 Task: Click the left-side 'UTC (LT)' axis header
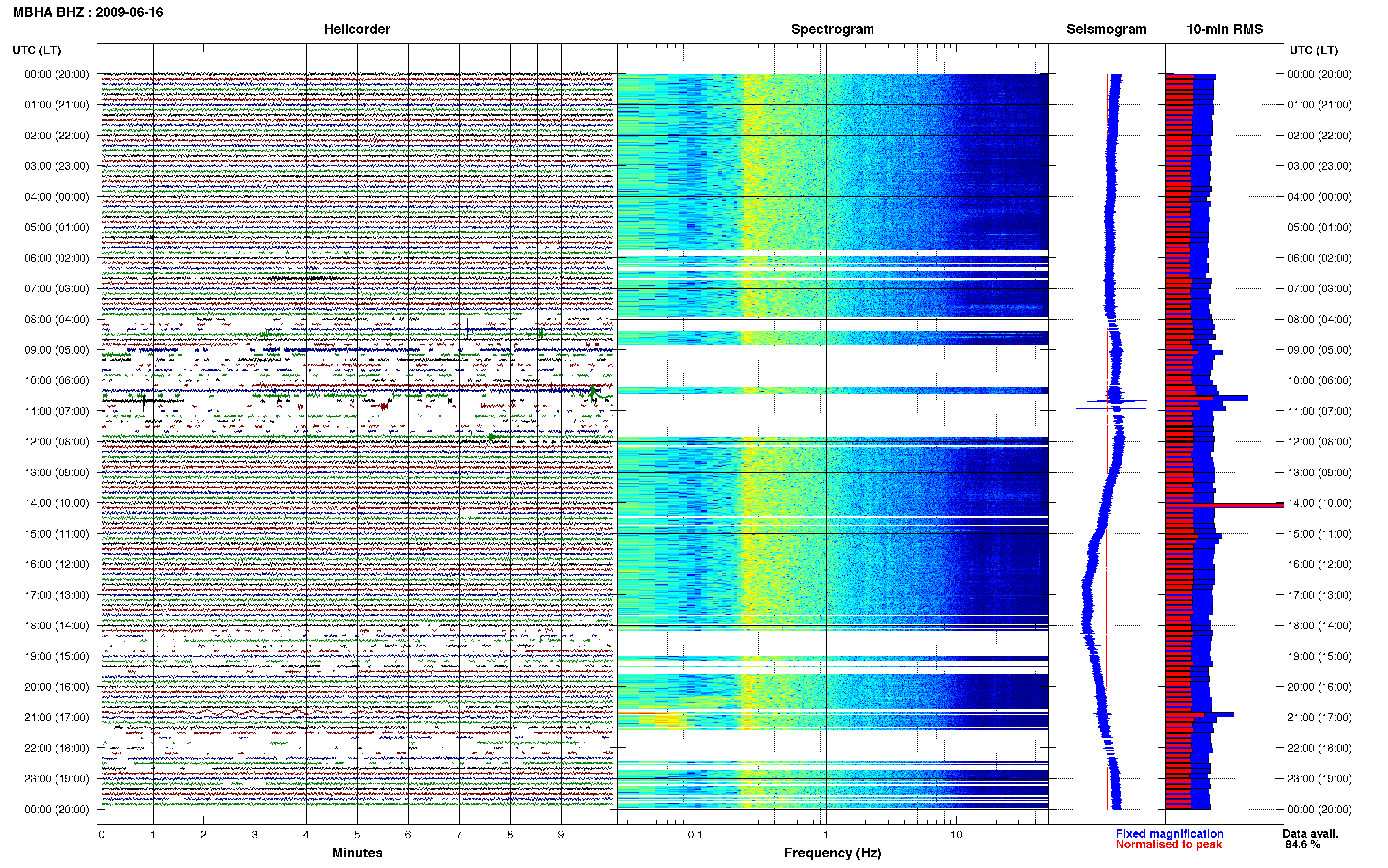tap(37, 50)
